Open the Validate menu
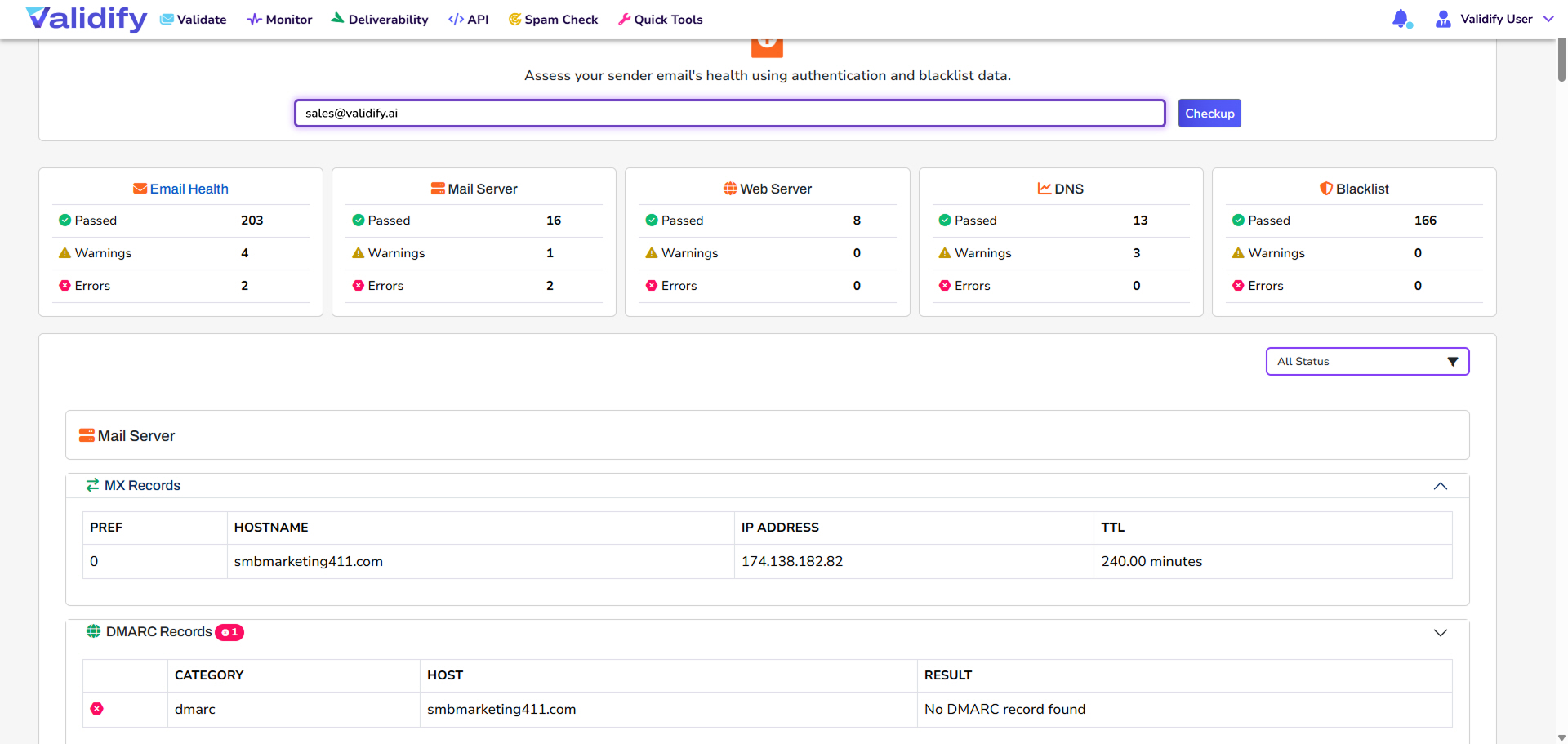Image resolution: width=1568 pixels, height=744 pixels. [194, 19]
